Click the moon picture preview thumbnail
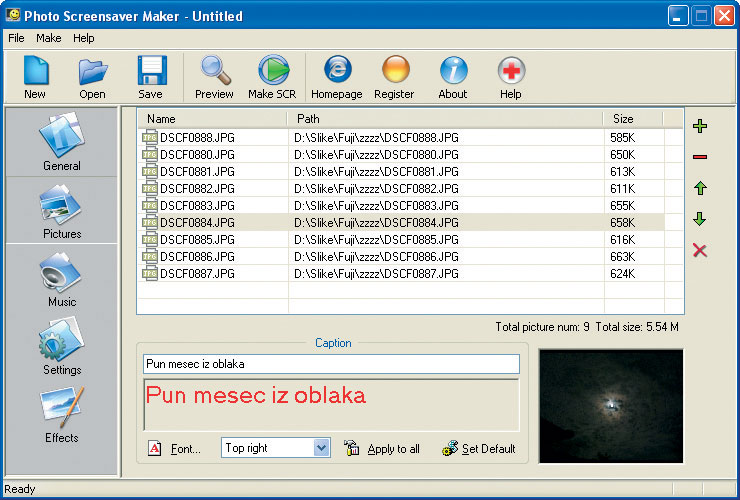 (611, 407)
